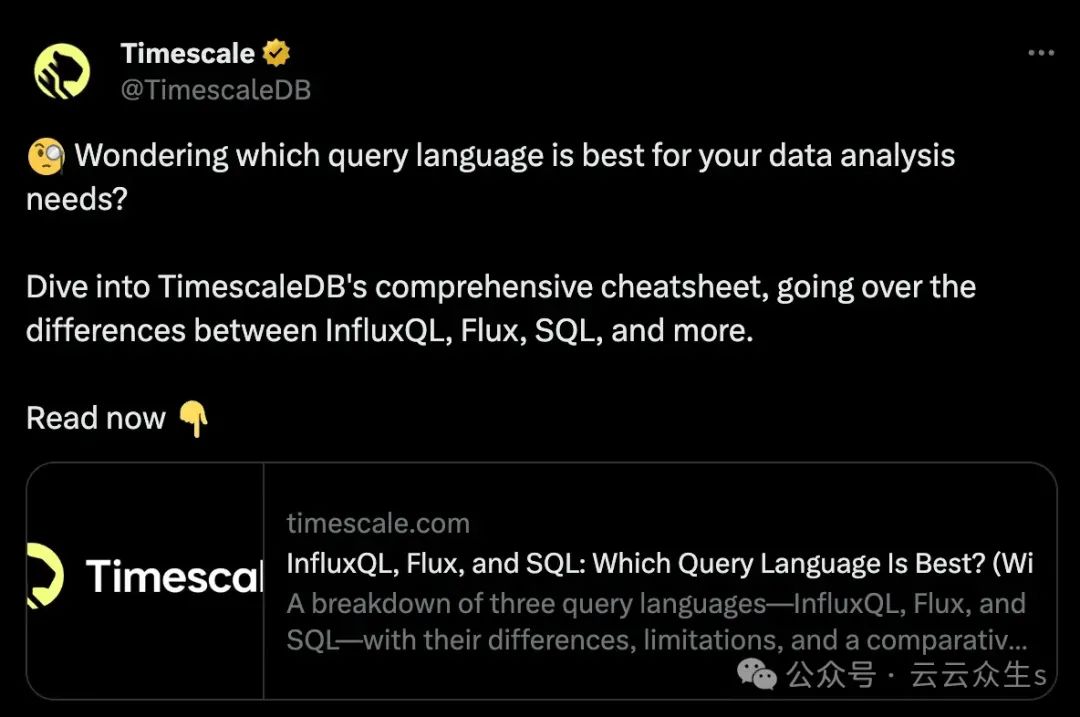This screenshot has height=717, width=1080.
Task: Click the Timescale display name
Action: (187, 53)
